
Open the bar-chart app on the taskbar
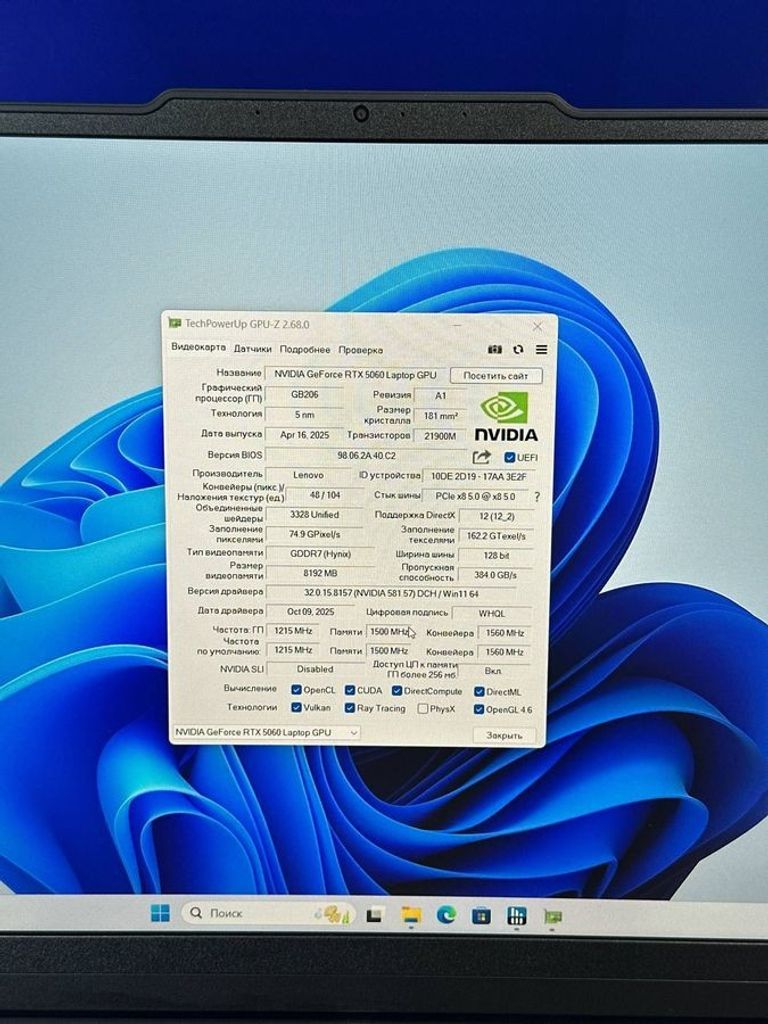[517, 916]
